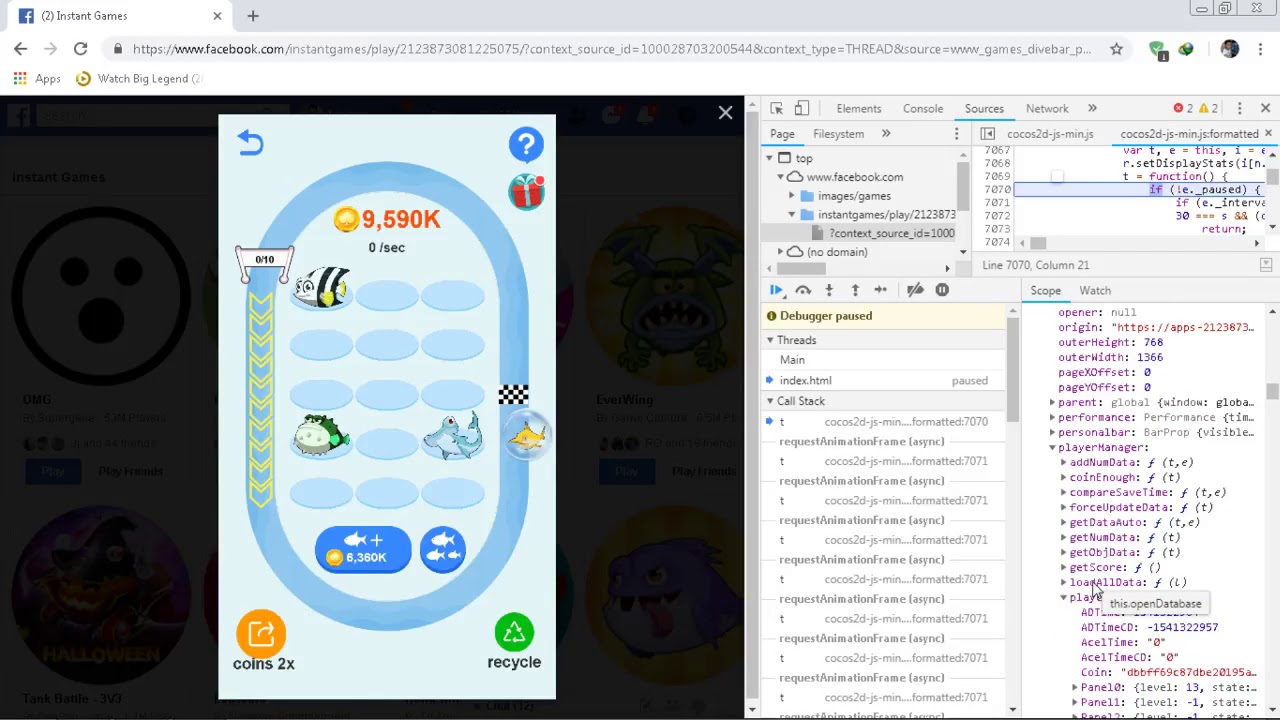Open the Apps bookmarks shortcut
The width and height of the screenshot is (1280, 720).
[x=37, y=79]
